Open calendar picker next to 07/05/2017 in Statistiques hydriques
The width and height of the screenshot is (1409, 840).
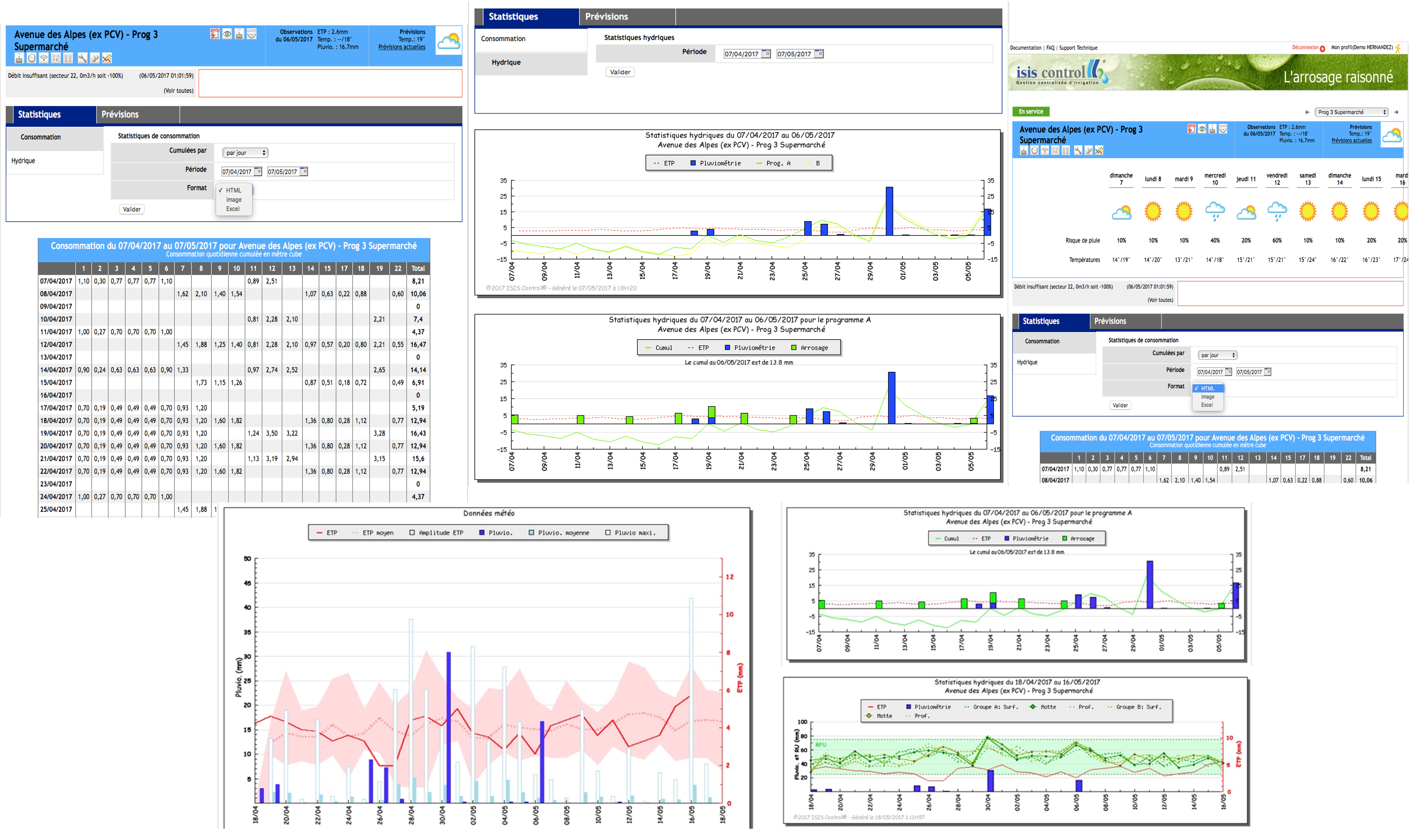(x=819, y=54)
